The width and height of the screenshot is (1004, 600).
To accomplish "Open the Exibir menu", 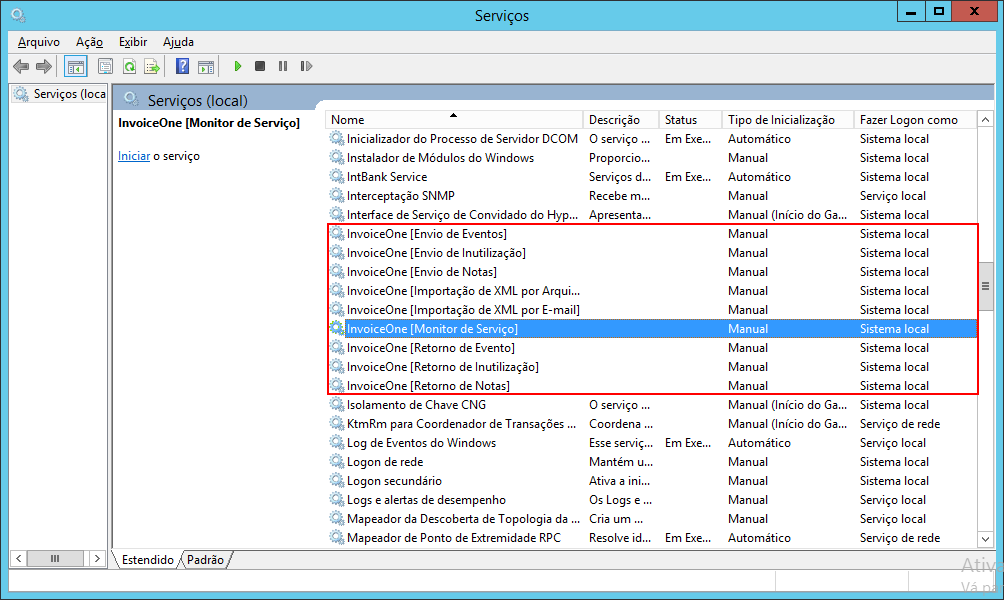I will tap(133, 42).
